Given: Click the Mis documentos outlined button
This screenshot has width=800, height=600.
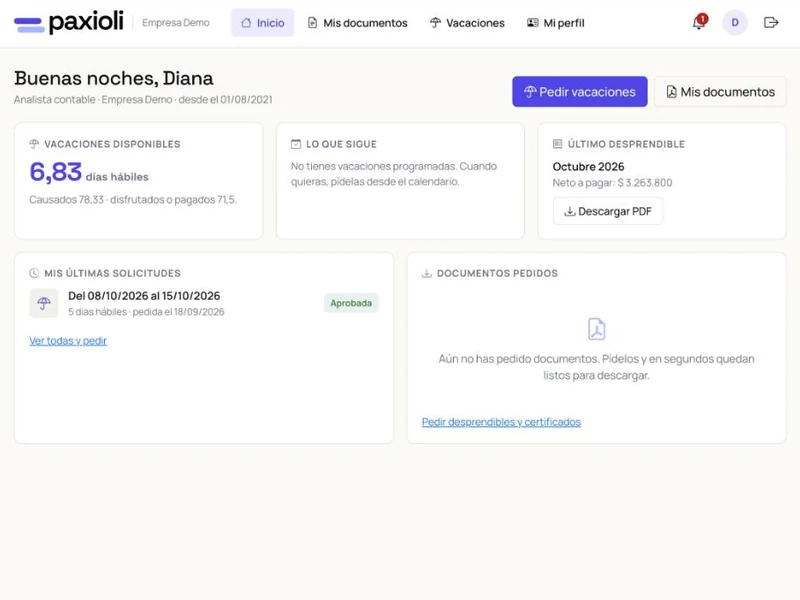Looking at the screenshot, I should (x=720, y=92).
